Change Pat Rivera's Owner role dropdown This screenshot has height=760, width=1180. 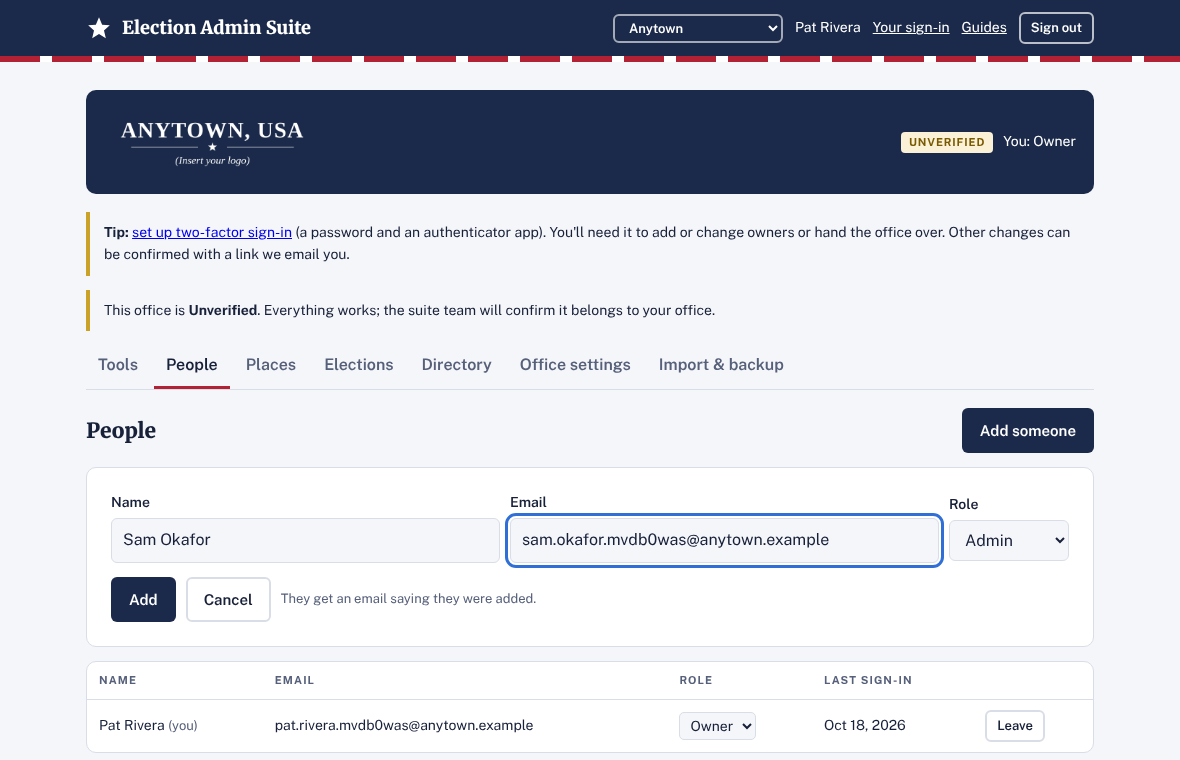click(717, 726)
